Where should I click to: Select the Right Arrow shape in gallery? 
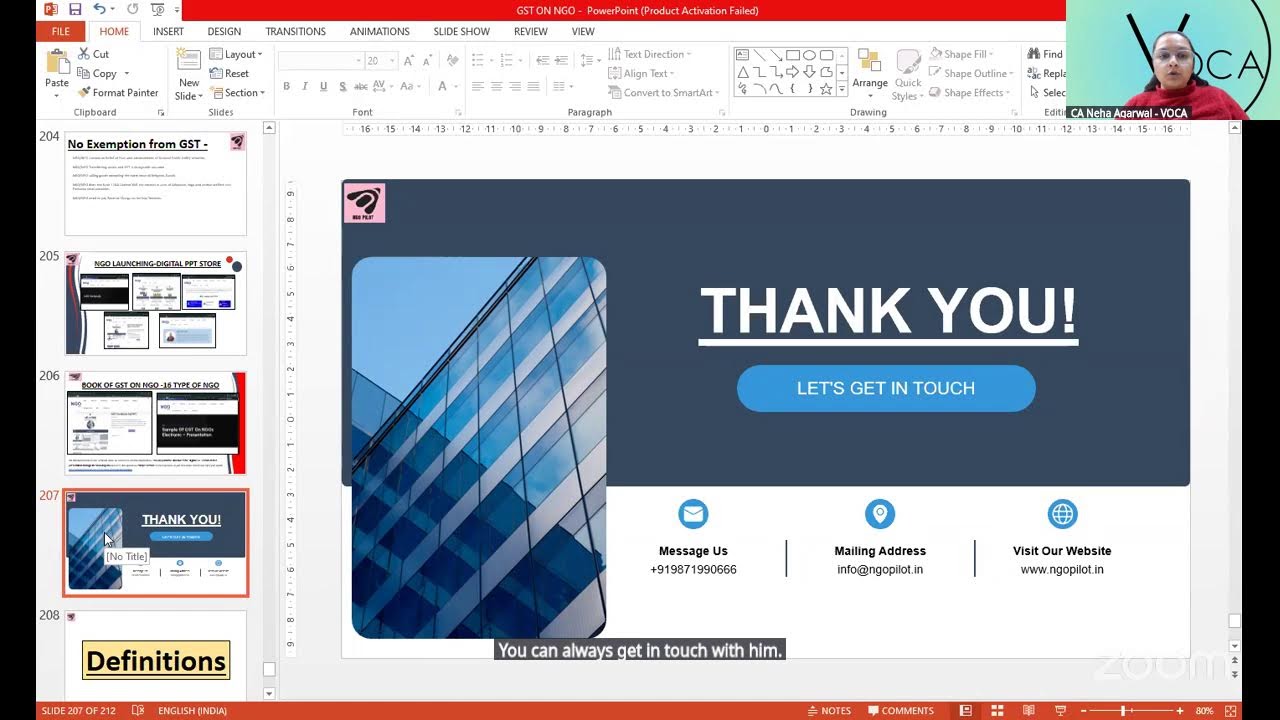pos(793,72)
